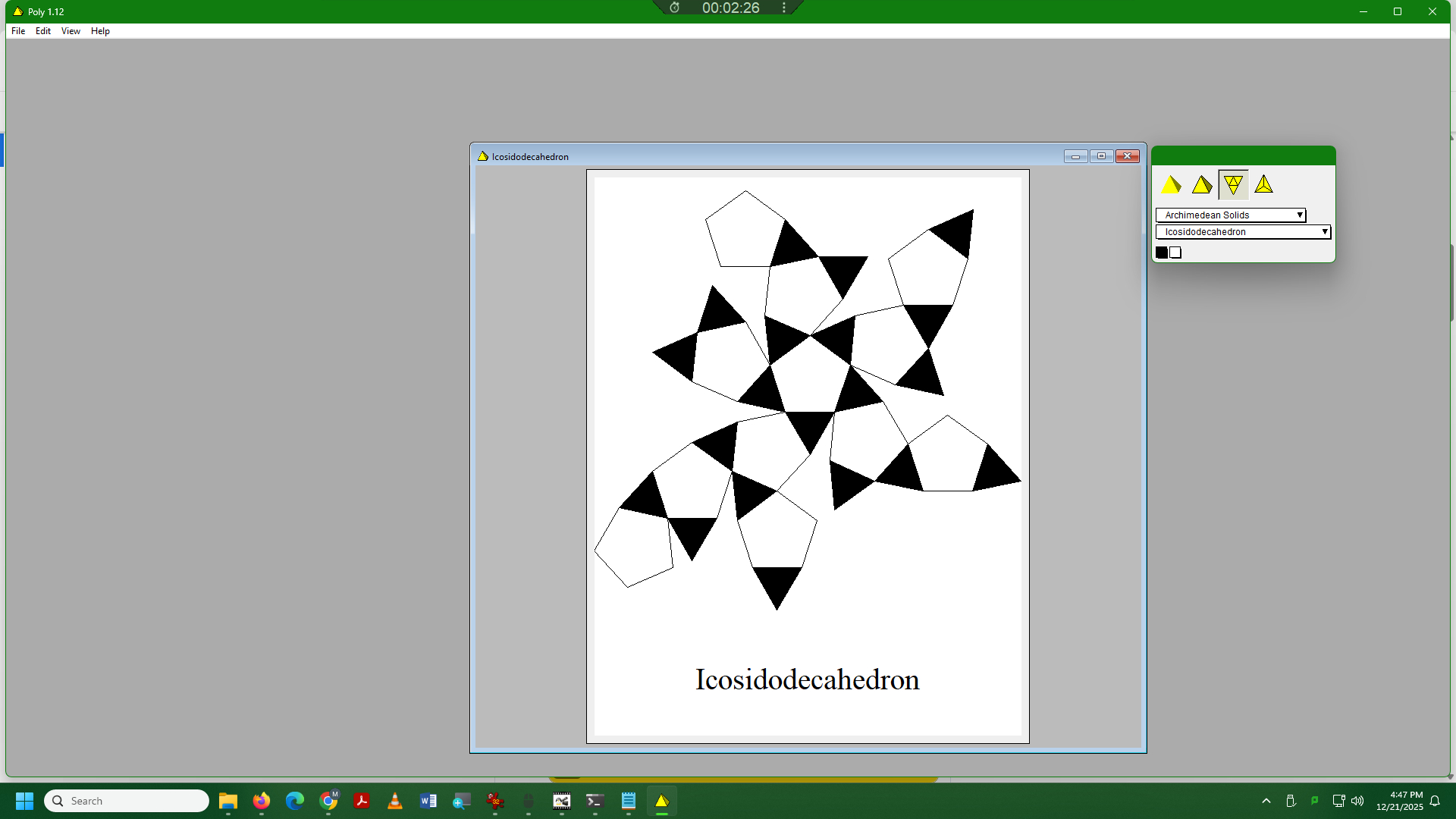This screenshot has height=819, width=1456.
Task: Click the white color swatch
Action: pos(1175,253)
